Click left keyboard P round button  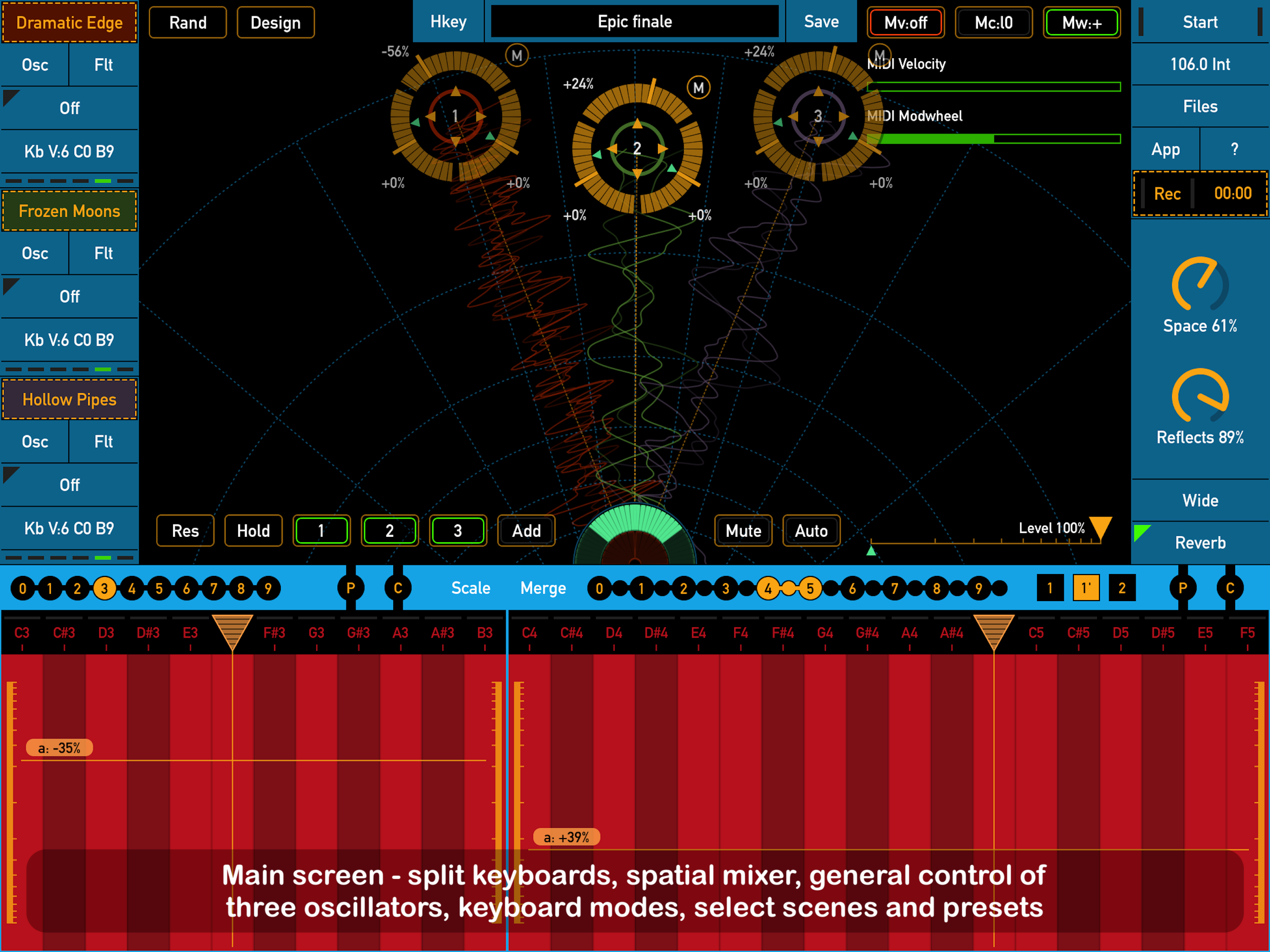[x=350, y=588]
